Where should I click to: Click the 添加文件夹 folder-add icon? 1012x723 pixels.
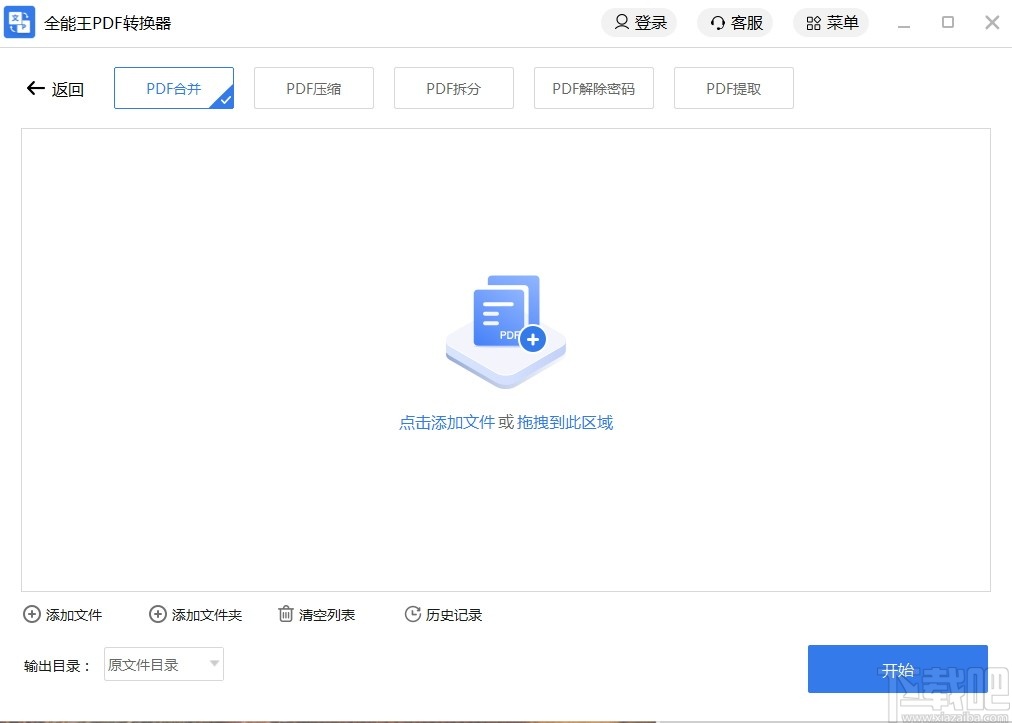pyautogui.click(x=157, y=615)
